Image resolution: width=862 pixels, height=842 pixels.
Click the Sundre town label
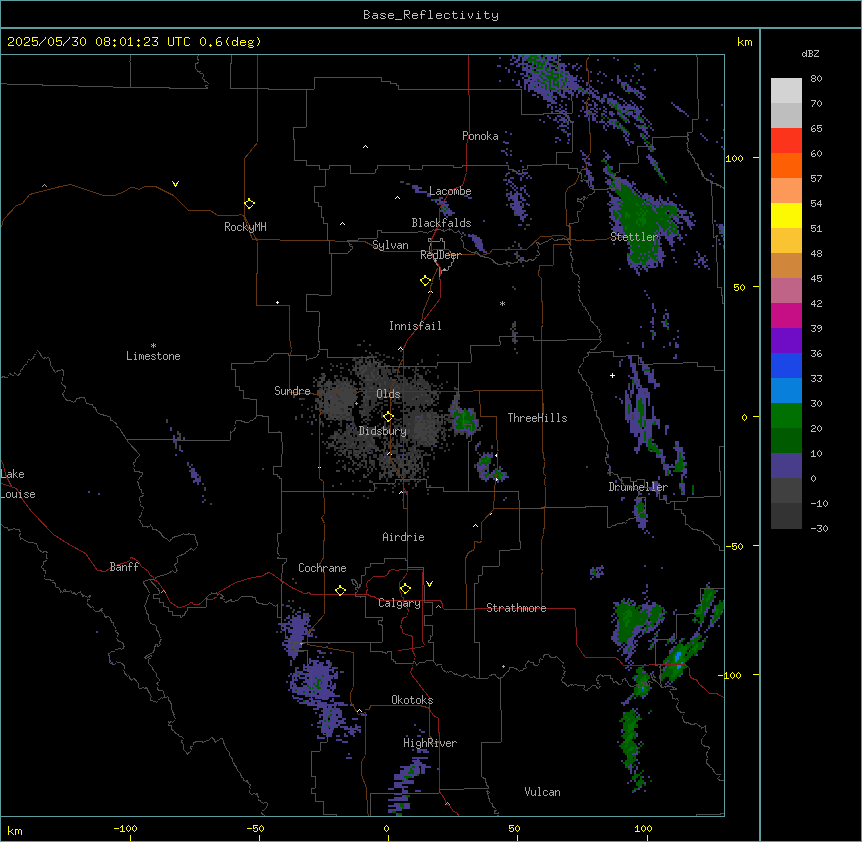pyautogui.click(x=292, y=391)
